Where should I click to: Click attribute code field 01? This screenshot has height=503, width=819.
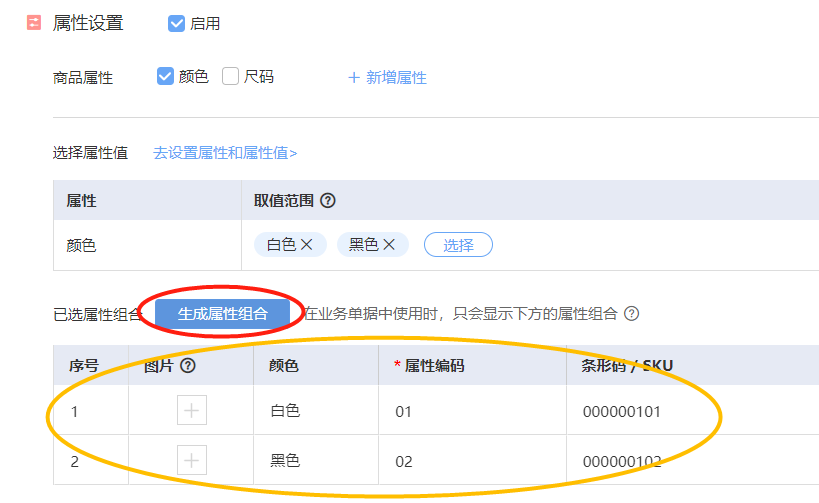click(x=472, y=411)
